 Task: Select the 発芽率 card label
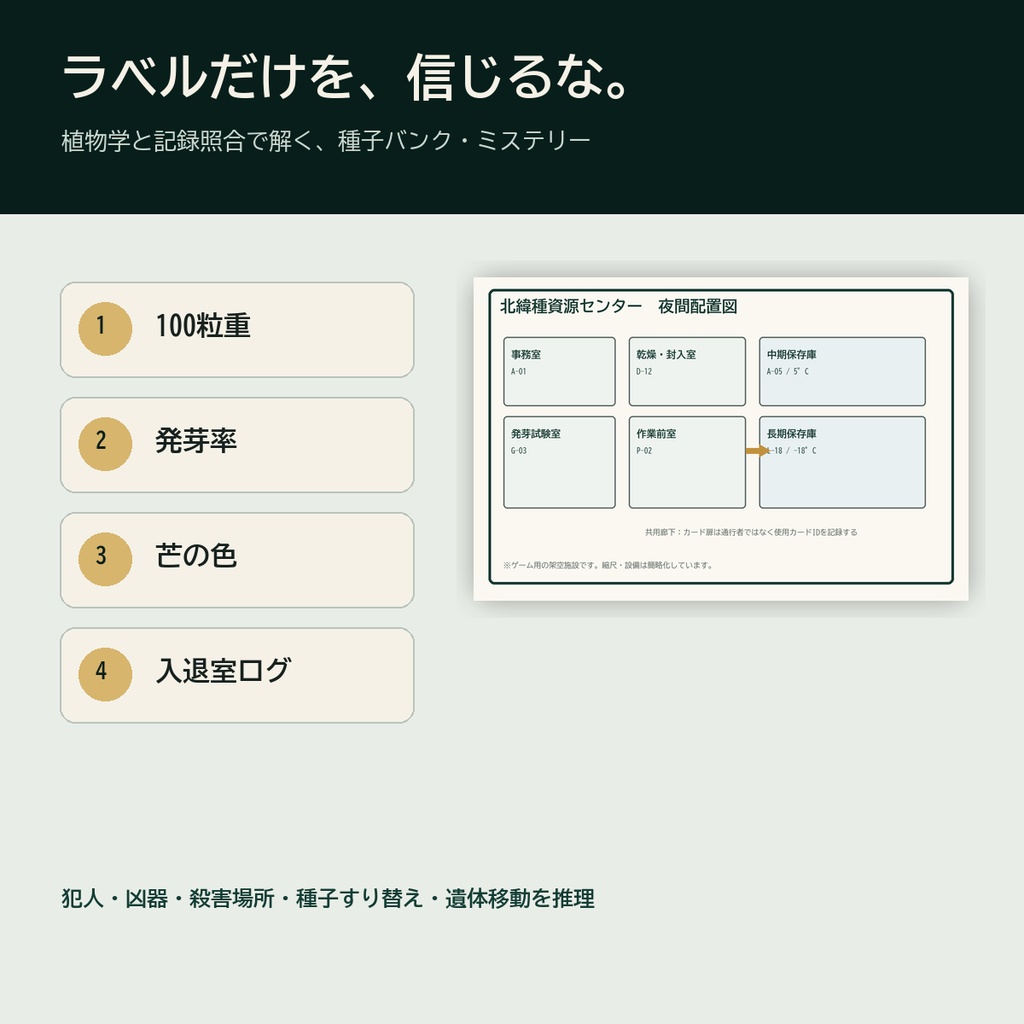196,441
